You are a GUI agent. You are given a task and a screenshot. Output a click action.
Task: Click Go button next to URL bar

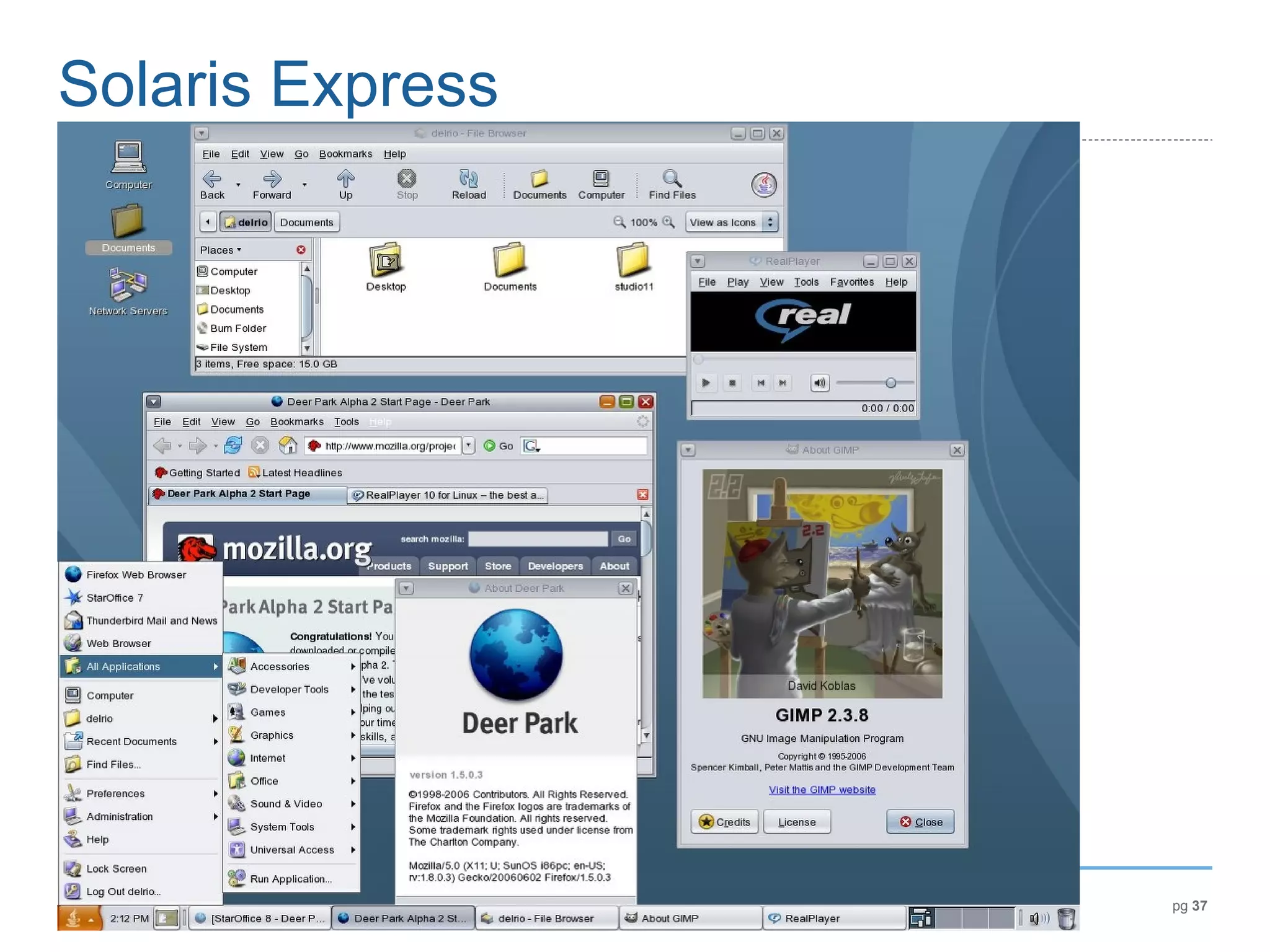(x=499, y=446)
